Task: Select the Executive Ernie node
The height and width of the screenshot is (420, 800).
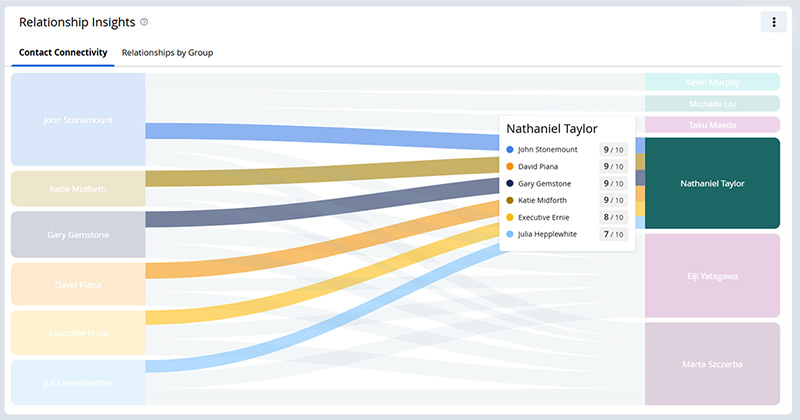Action: pyautogui.click(x=78, y=332)
